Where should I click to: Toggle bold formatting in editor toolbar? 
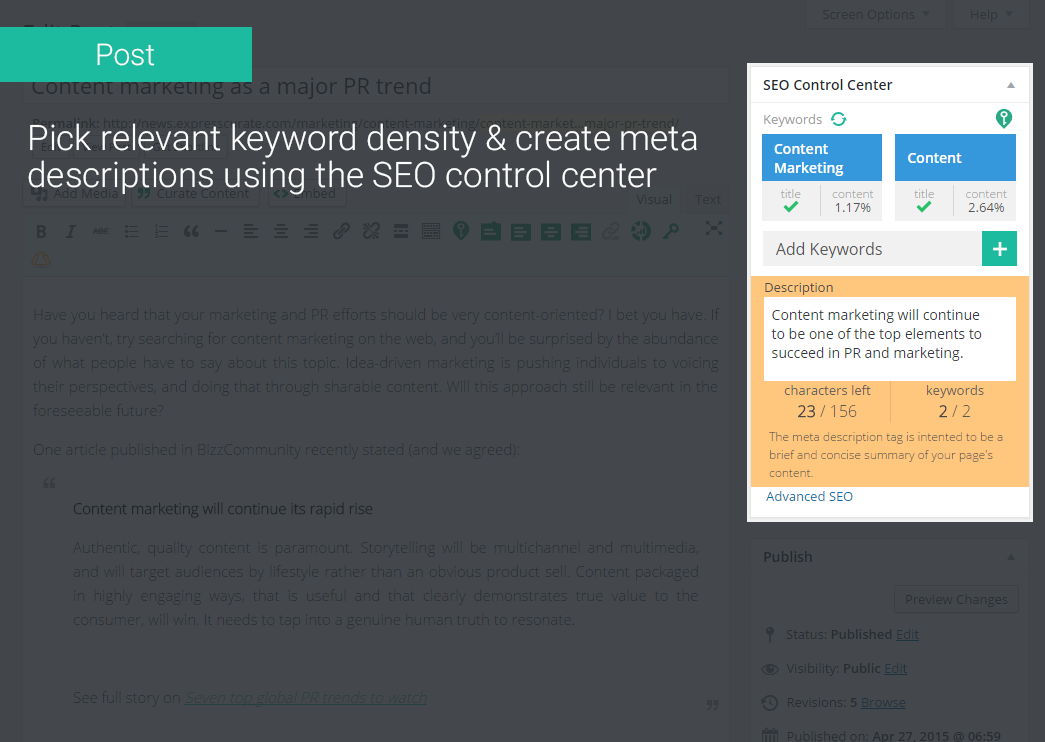[x=41, y=231]
